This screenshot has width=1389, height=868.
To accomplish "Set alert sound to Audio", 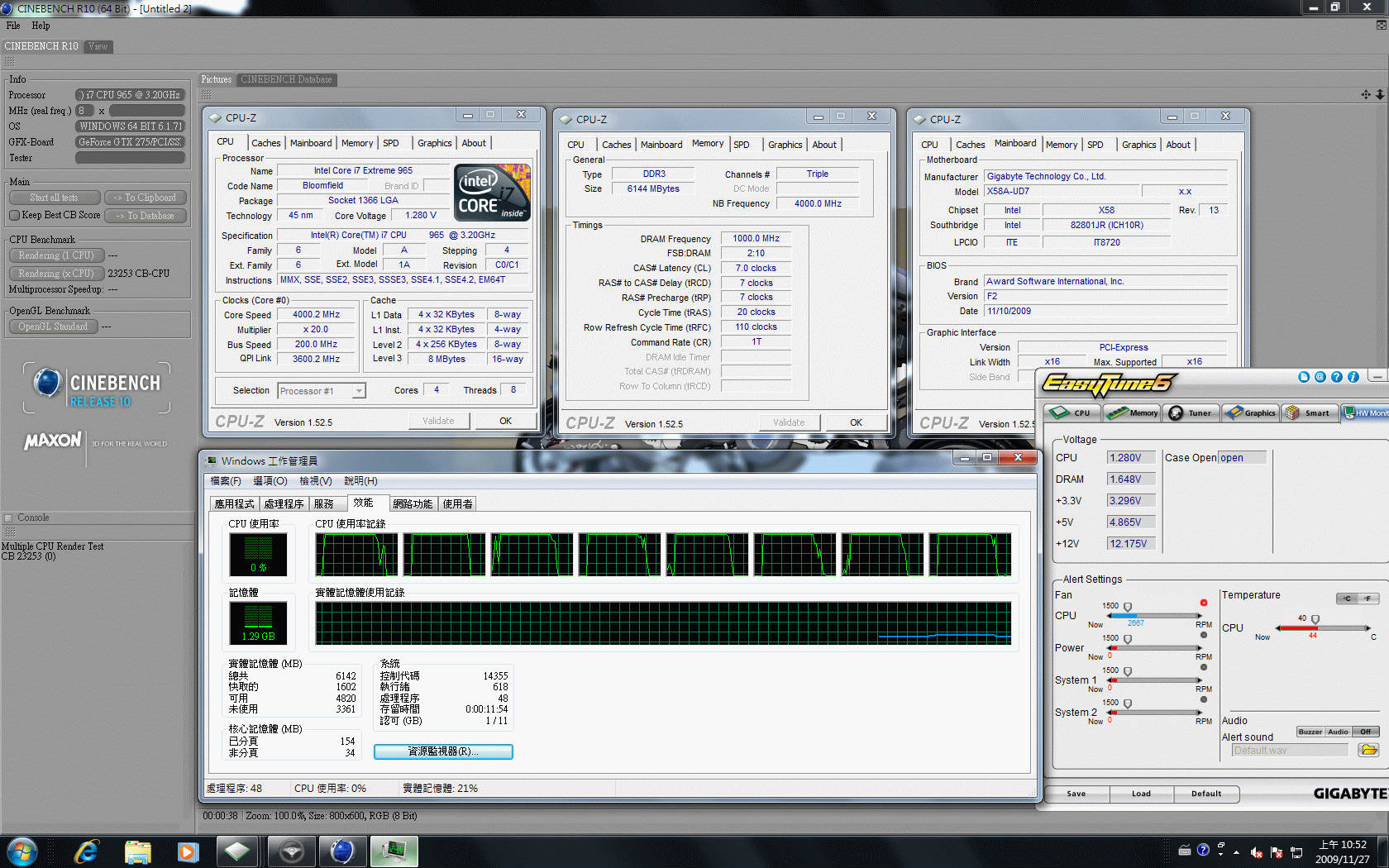I will click(1338, 732).
